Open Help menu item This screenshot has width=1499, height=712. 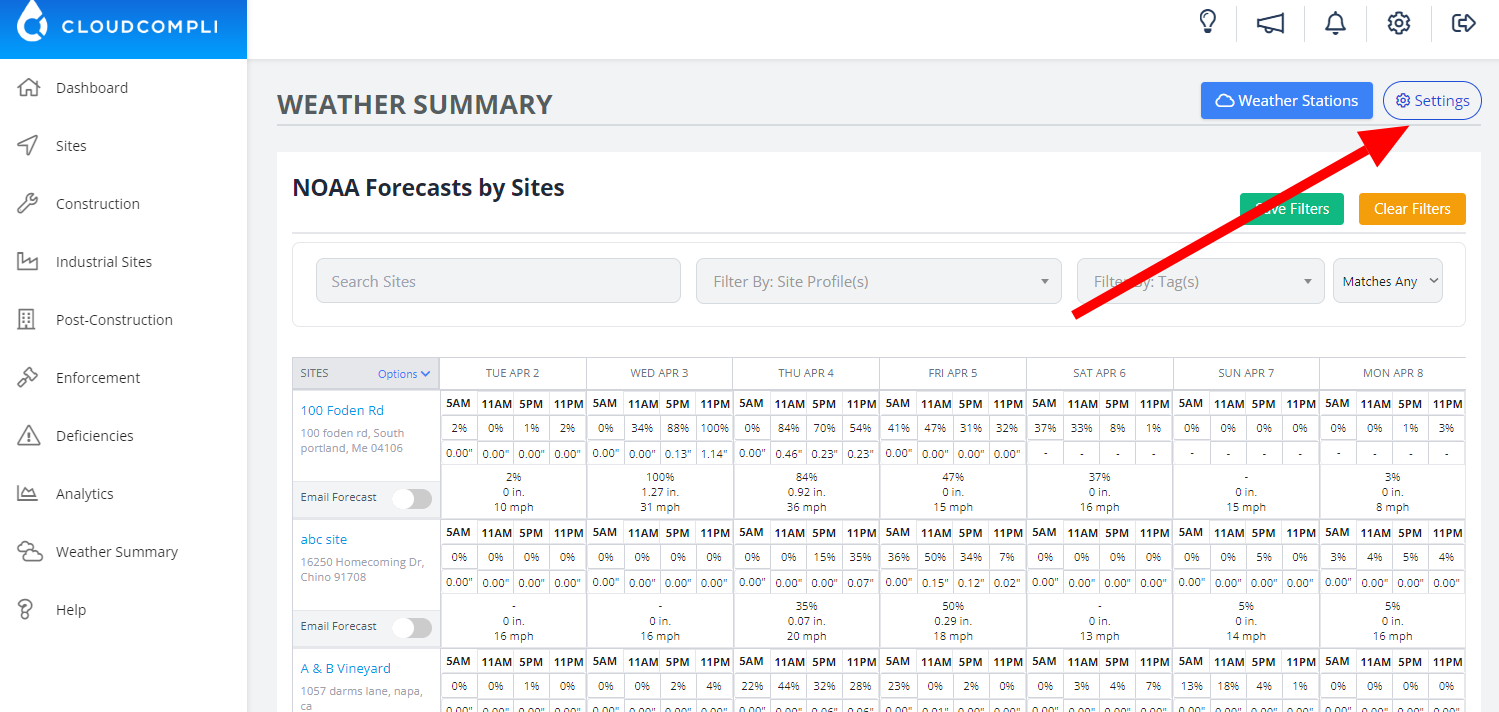(x=71, y=610)
